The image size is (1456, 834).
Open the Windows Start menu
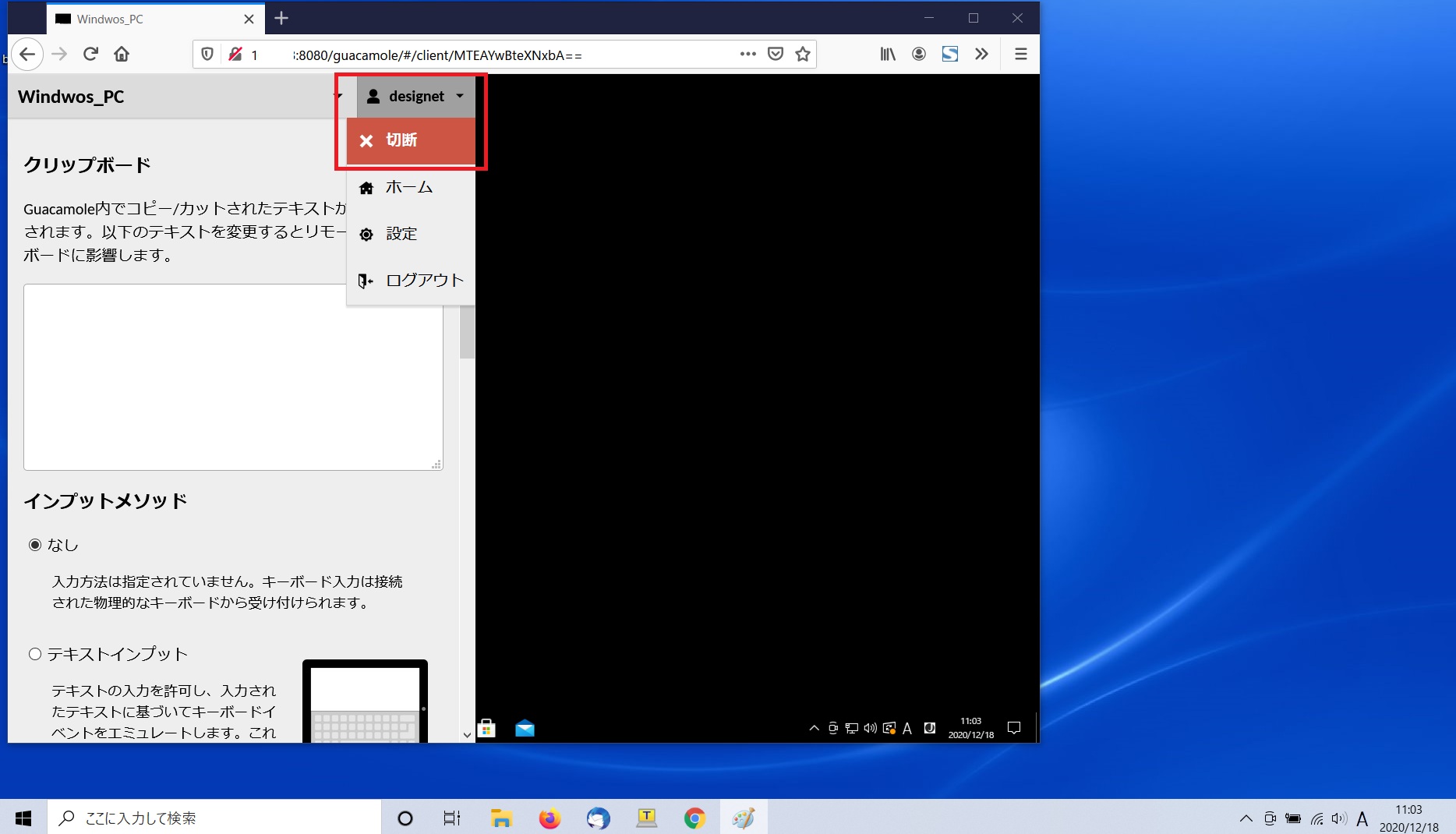[x=23, y=818]
